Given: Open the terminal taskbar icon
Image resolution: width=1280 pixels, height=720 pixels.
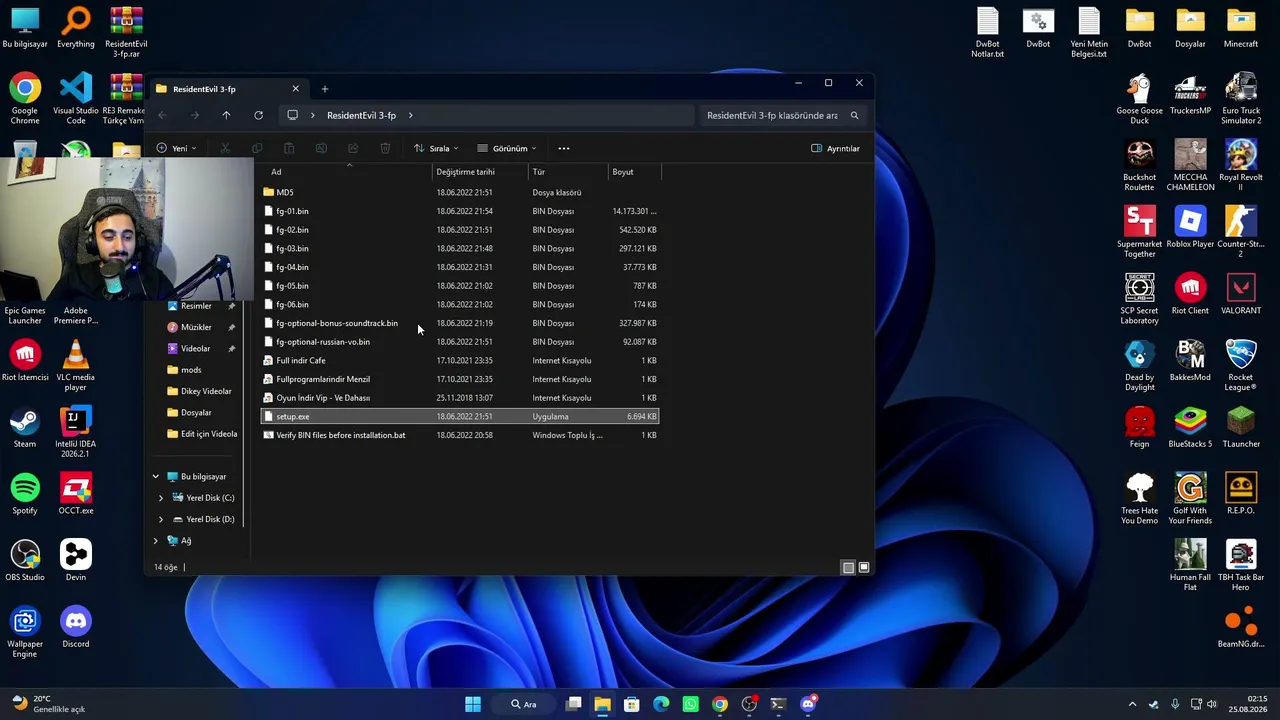Looking at the screenshot, I should pos(778,704).
